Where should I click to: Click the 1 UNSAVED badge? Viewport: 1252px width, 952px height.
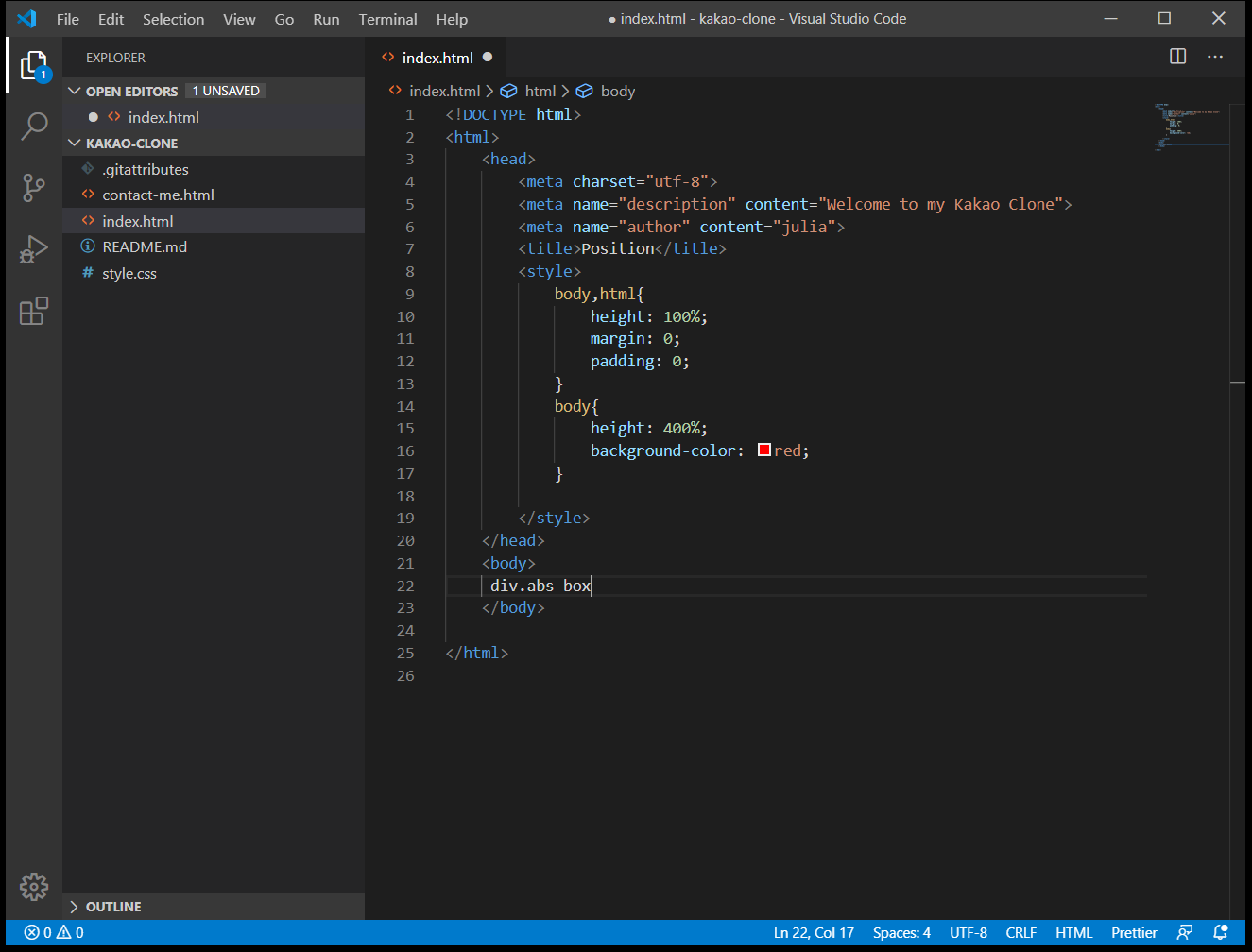click(226, 91)
